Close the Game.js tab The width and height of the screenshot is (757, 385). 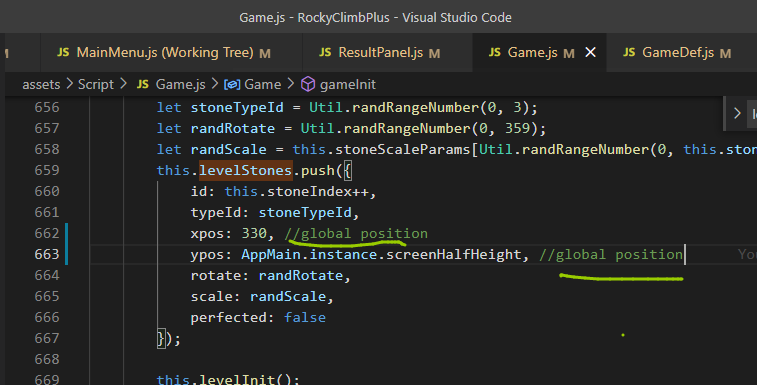590,53
